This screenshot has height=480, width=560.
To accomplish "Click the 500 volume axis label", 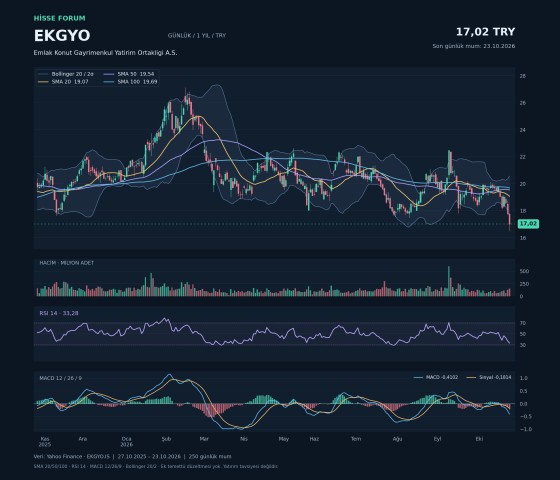I will coord(524,271).
